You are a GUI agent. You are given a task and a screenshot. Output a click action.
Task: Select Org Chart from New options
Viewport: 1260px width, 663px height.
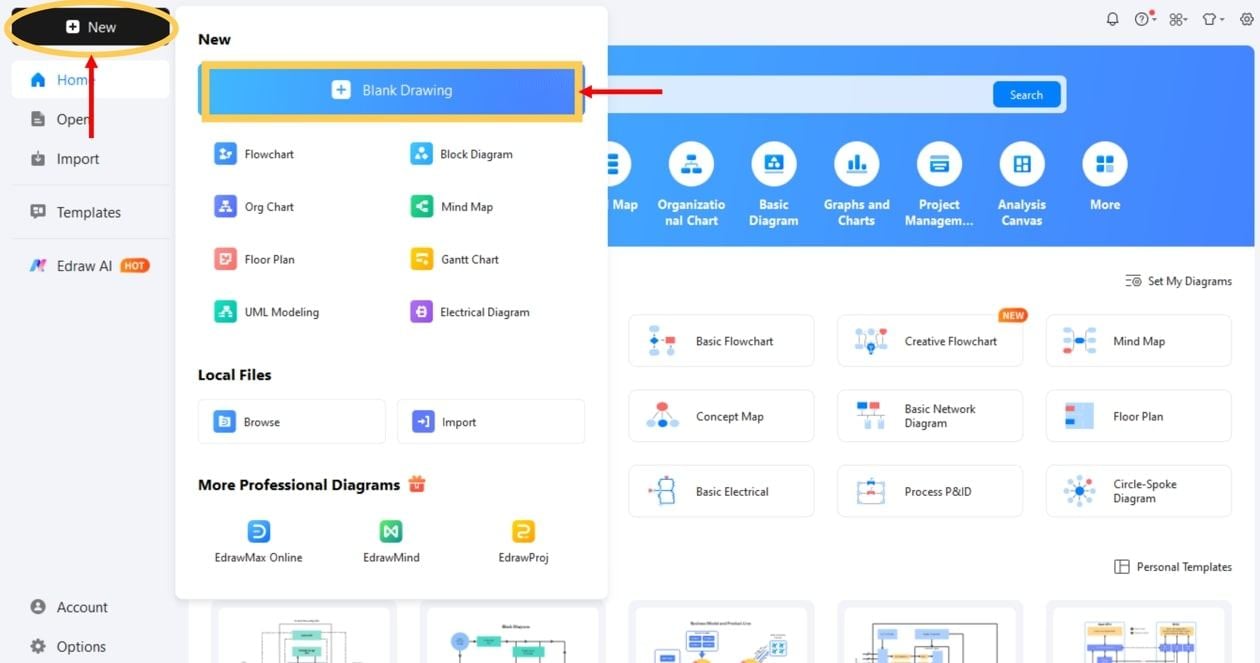coord(266,206)
